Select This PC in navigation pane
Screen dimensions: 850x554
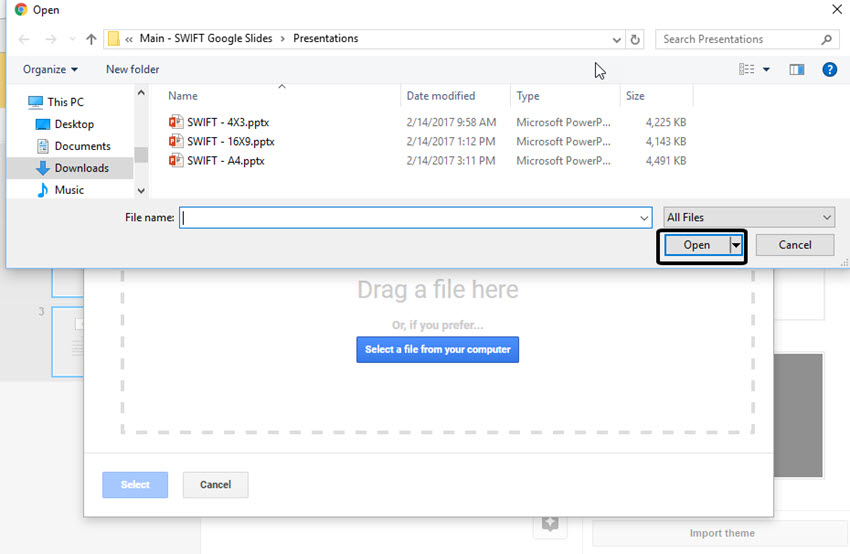pyautogui.click(x=56, y=102)
